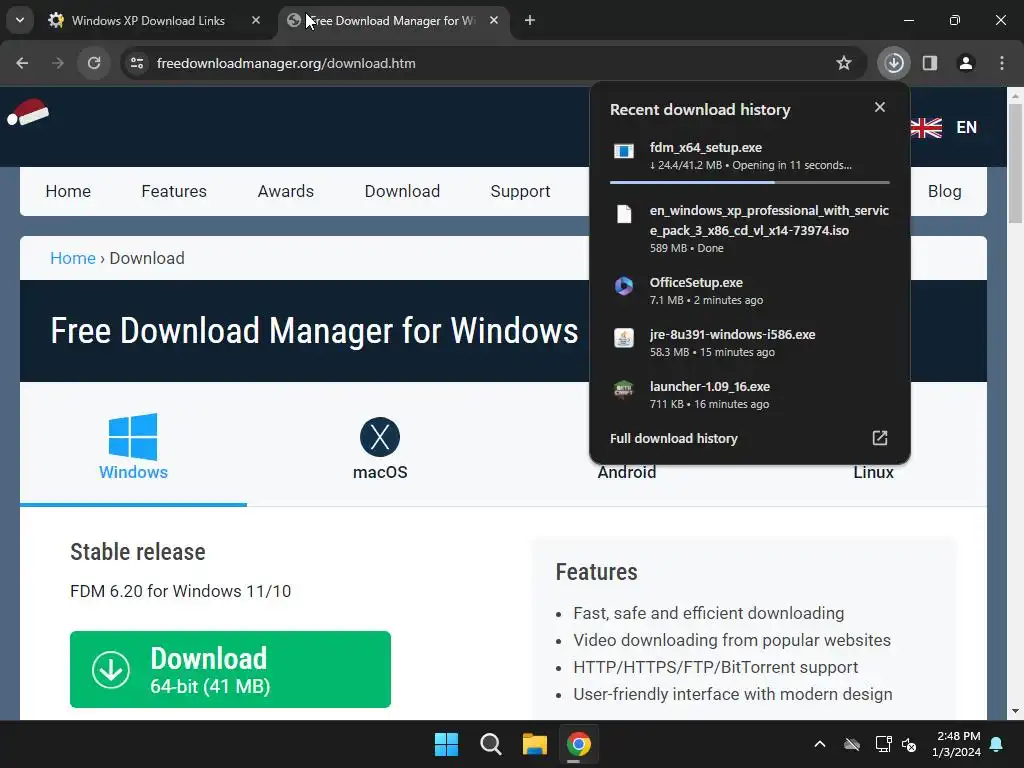Open the Blog navigation item
Viewport: 1024px width, 768px height.
click(x=944, y=191)
